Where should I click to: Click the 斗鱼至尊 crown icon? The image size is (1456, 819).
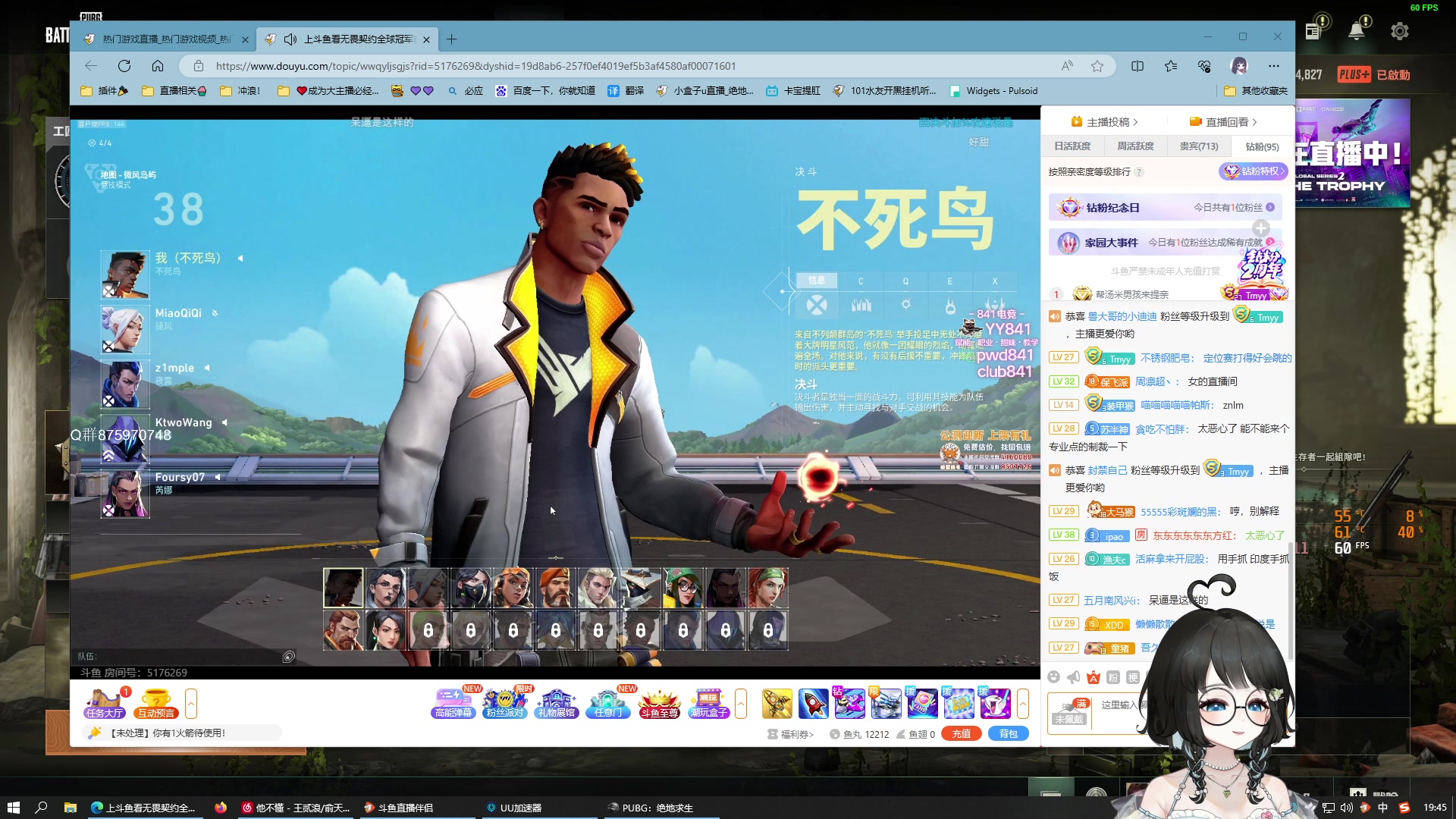[658, 704]
